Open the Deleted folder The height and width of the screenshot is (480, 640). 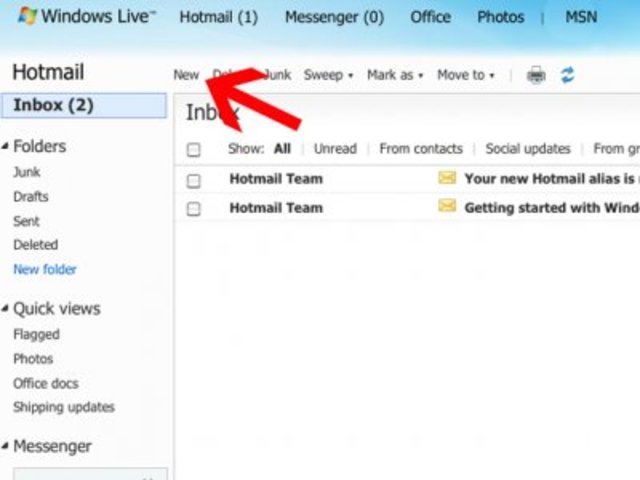pos(36,245)
